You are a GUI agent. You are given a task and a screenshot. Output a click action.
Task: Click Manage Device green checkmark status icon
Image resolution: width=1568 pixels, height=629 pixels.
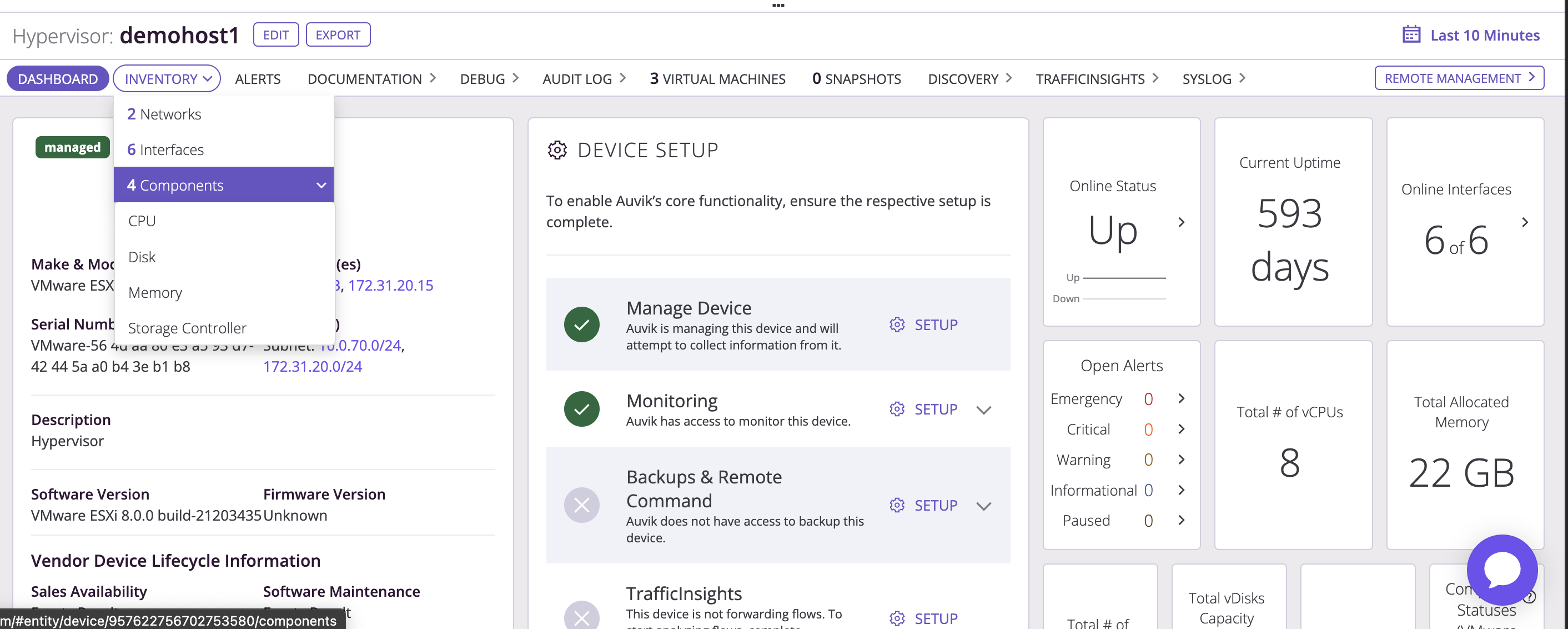tap(581, 325)
